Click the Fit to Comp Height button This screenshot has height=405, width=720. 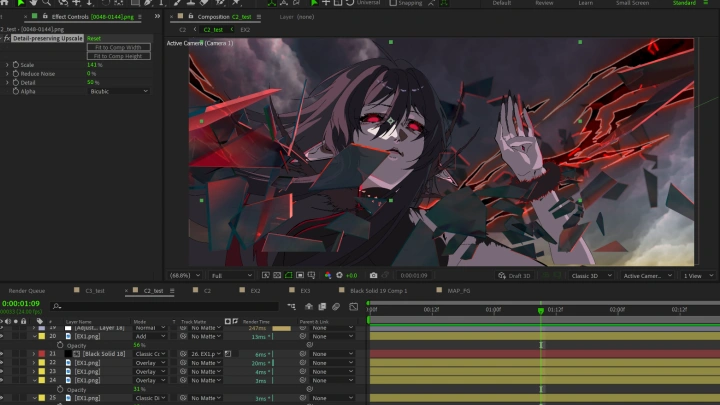118,56
